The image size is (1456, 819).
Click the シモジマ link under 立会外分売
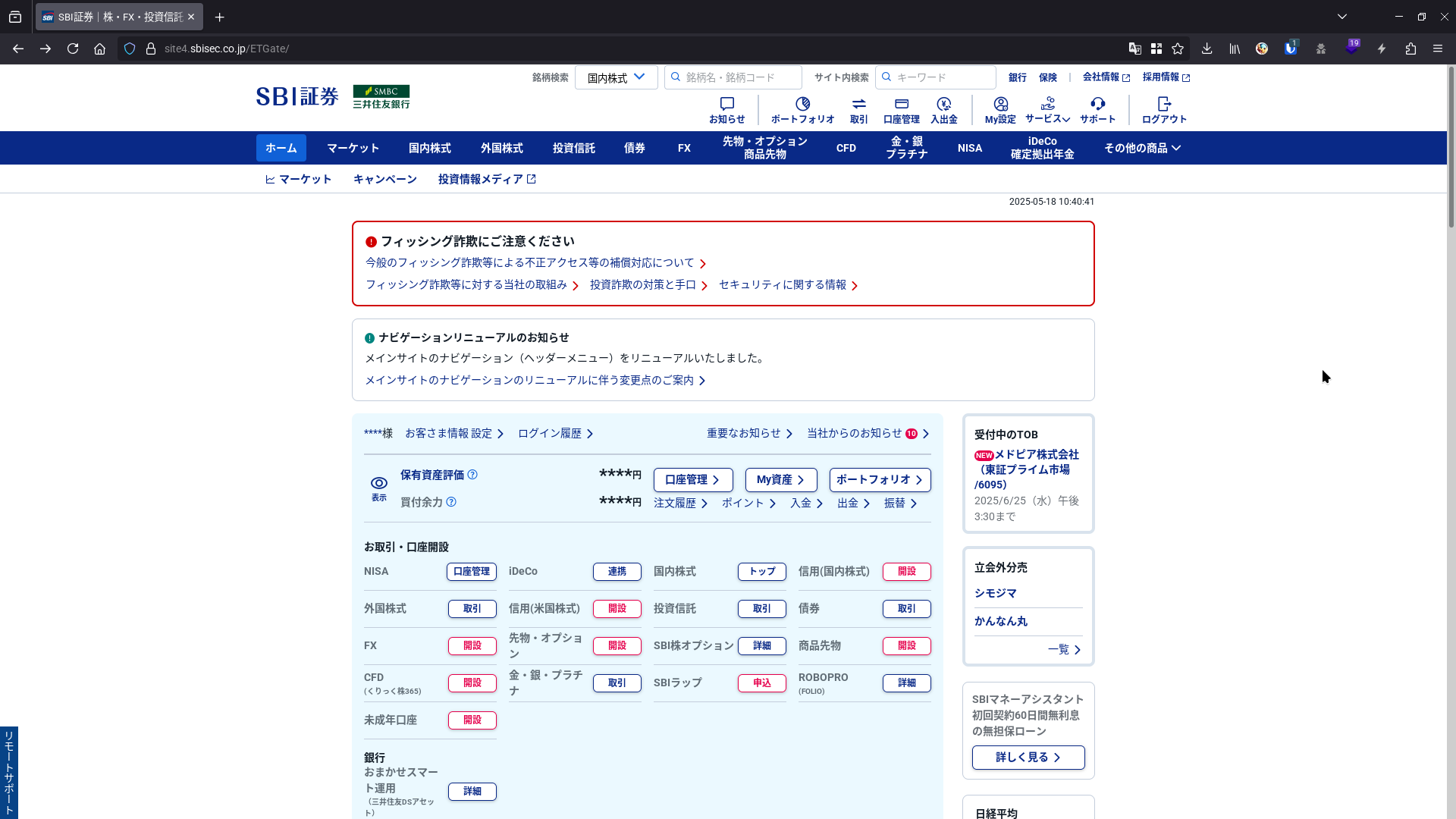point(996,593)
